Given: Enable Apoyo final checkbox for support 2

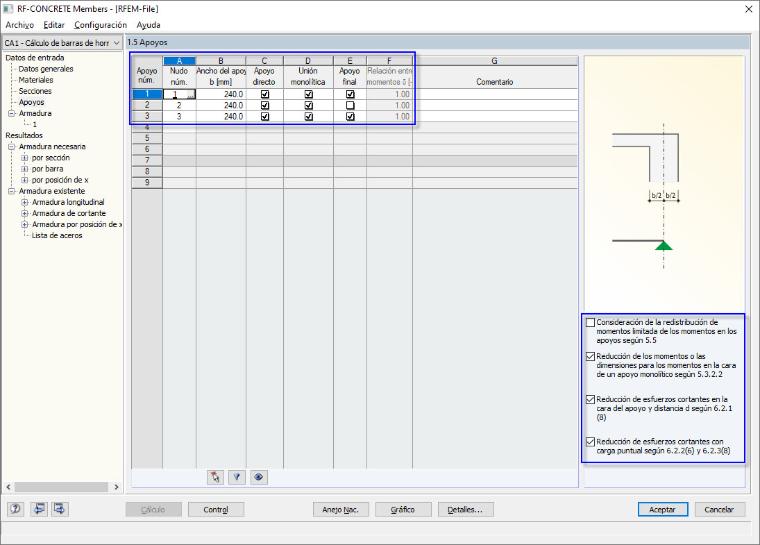Looking at the screenshot, I should [350, 105].
